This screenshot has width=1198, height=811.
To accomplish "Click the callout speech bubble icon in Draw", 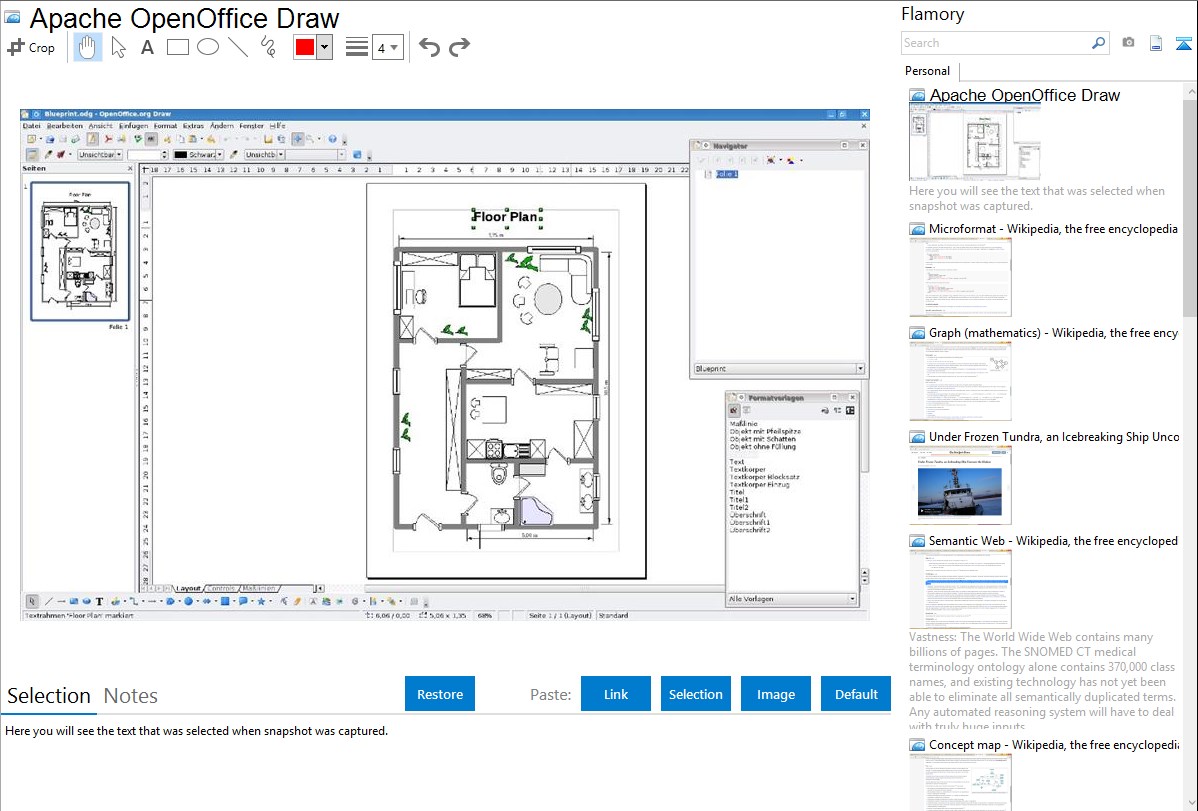I will (242, 602).
